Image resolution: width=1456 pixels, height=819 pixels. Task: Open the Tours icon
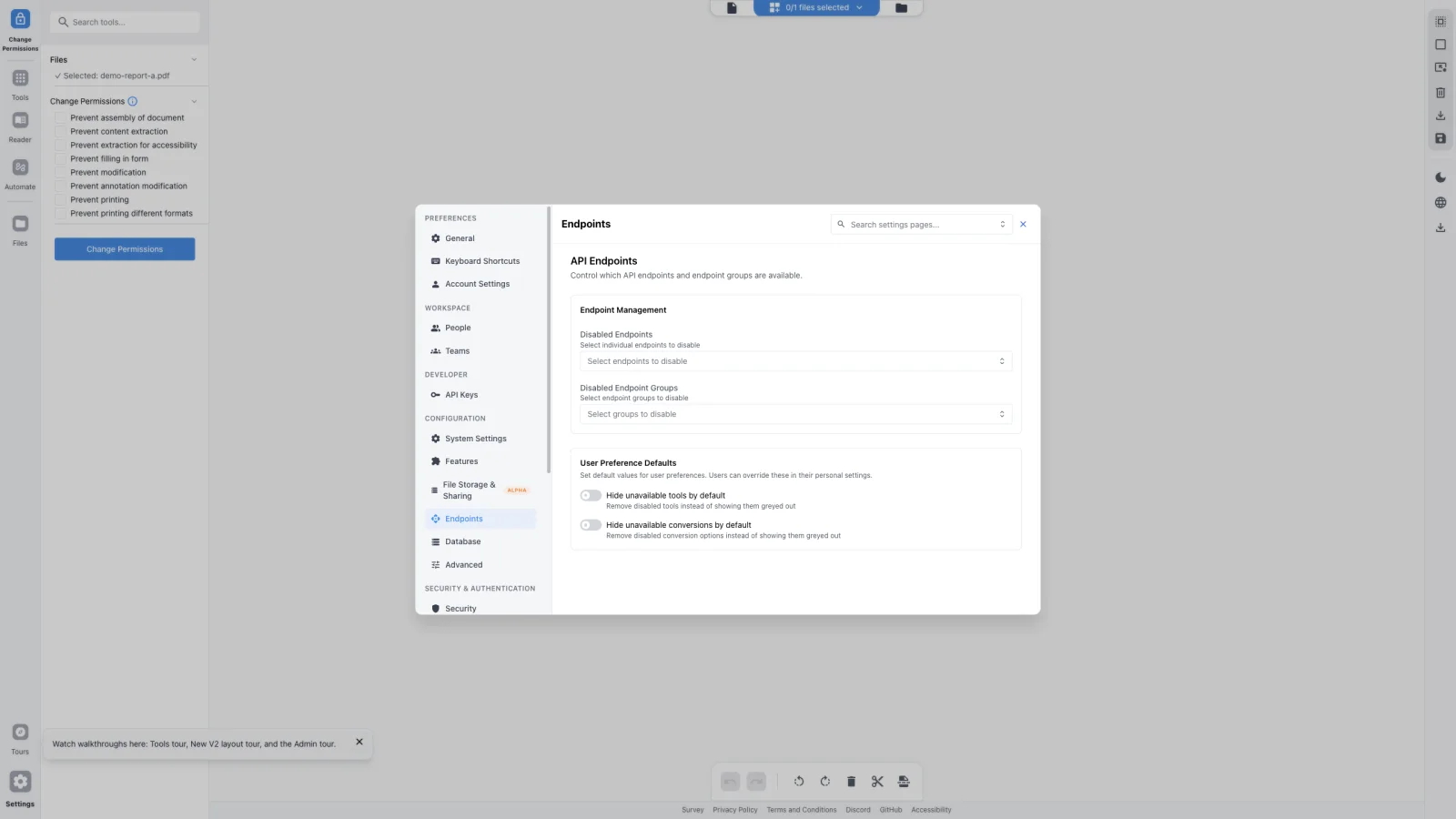coord(20,733)
